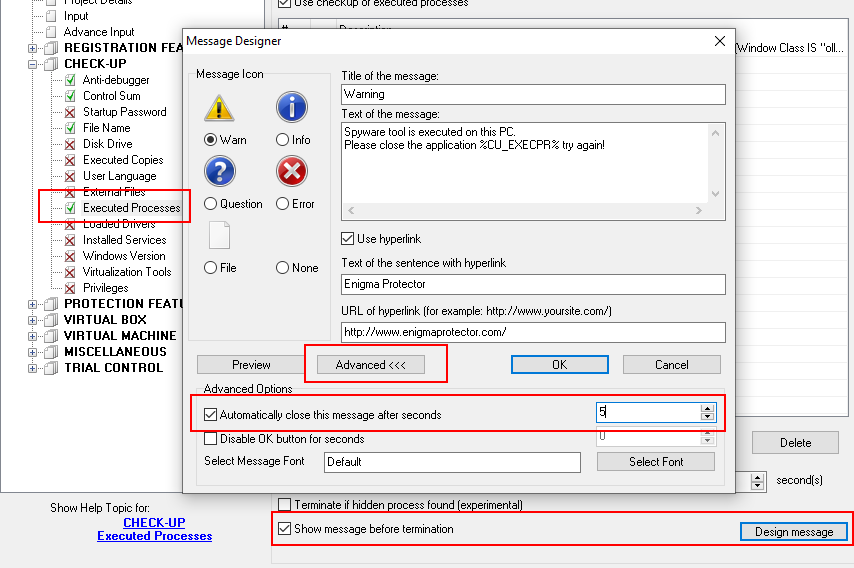
Task: Click the Preview button
Action: pyautogui.click(x=251, y=365)
